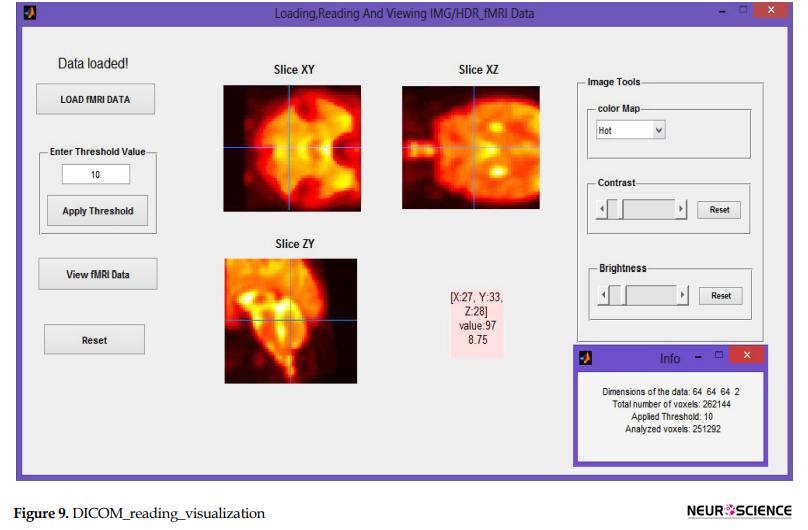Click the MATLAB icon in main title bar

click(30, 13)
